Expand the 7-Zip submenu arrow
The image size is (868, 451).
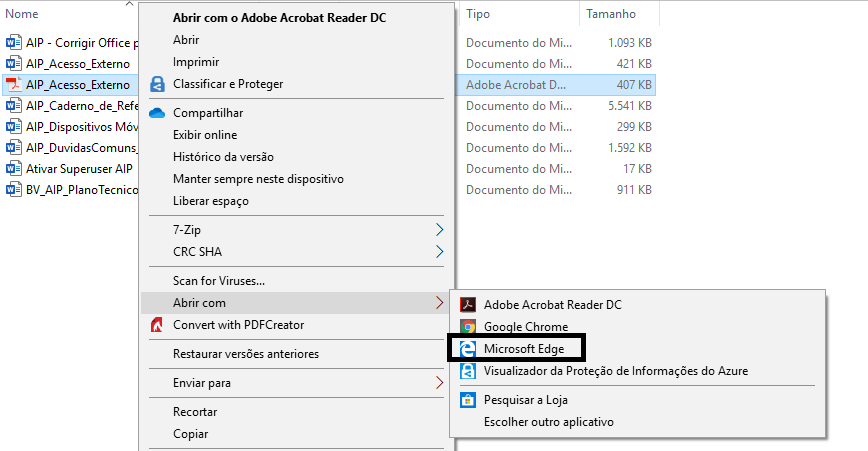pyautogui.click(x=439, y=230)
